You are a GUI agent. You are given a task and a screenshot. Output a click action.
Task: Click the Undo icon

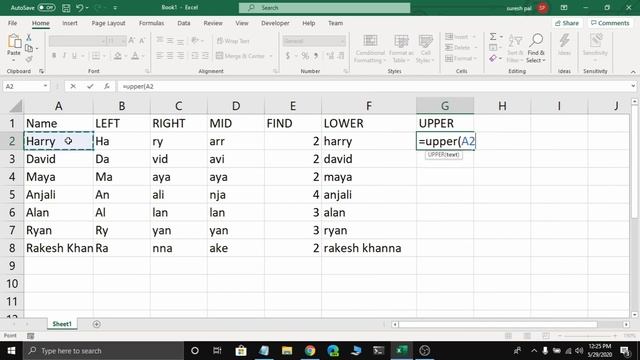[80, 7]
